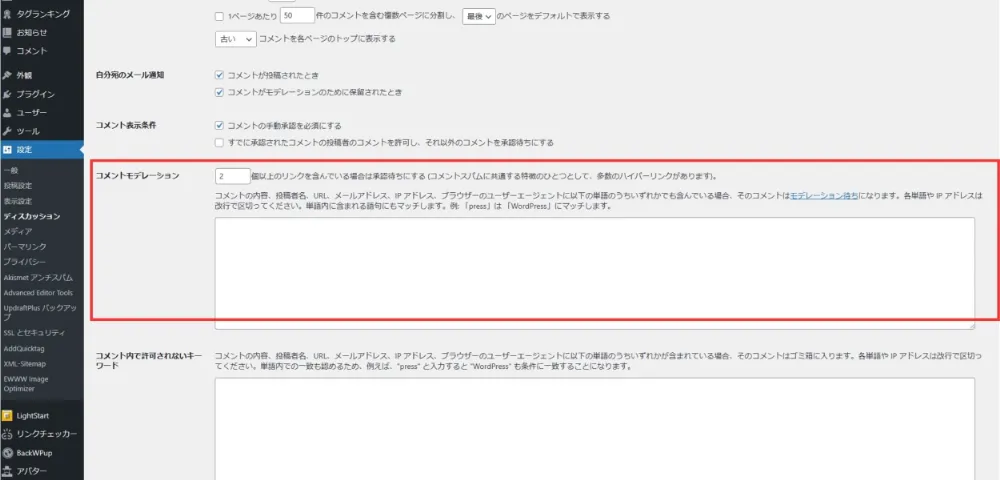Check previously approved comment author option
This screenshot has width=1000, height=480.
(219, 143)
